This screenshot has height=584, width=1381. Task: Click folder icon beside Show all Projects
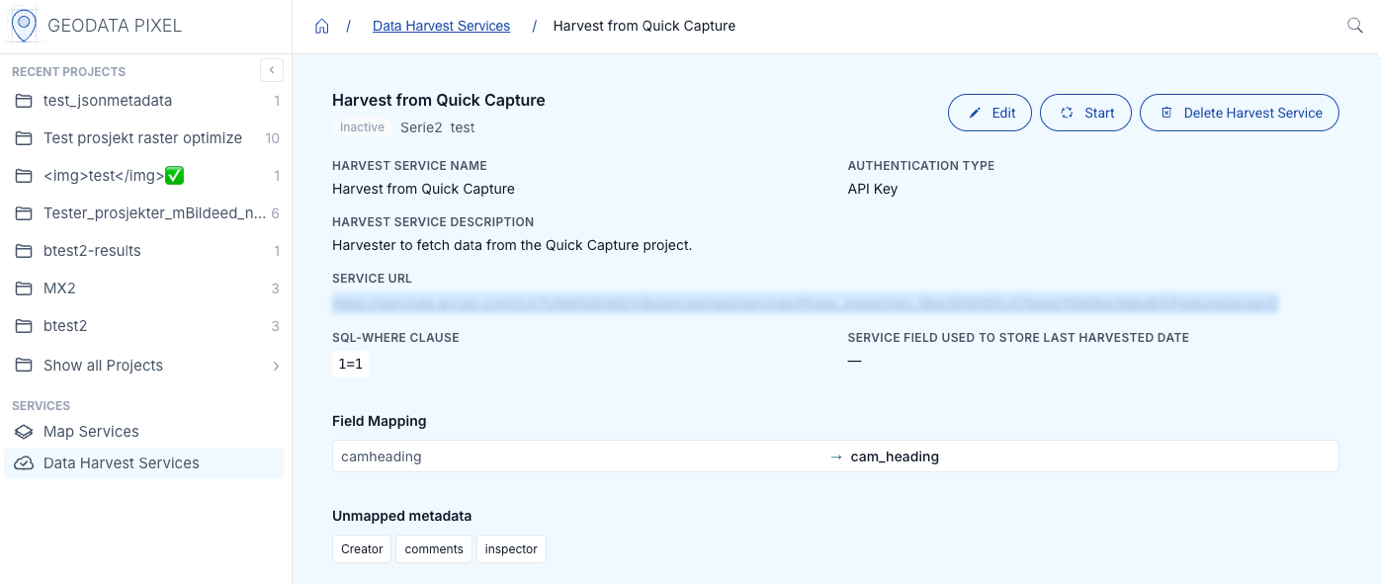(24, 365)
